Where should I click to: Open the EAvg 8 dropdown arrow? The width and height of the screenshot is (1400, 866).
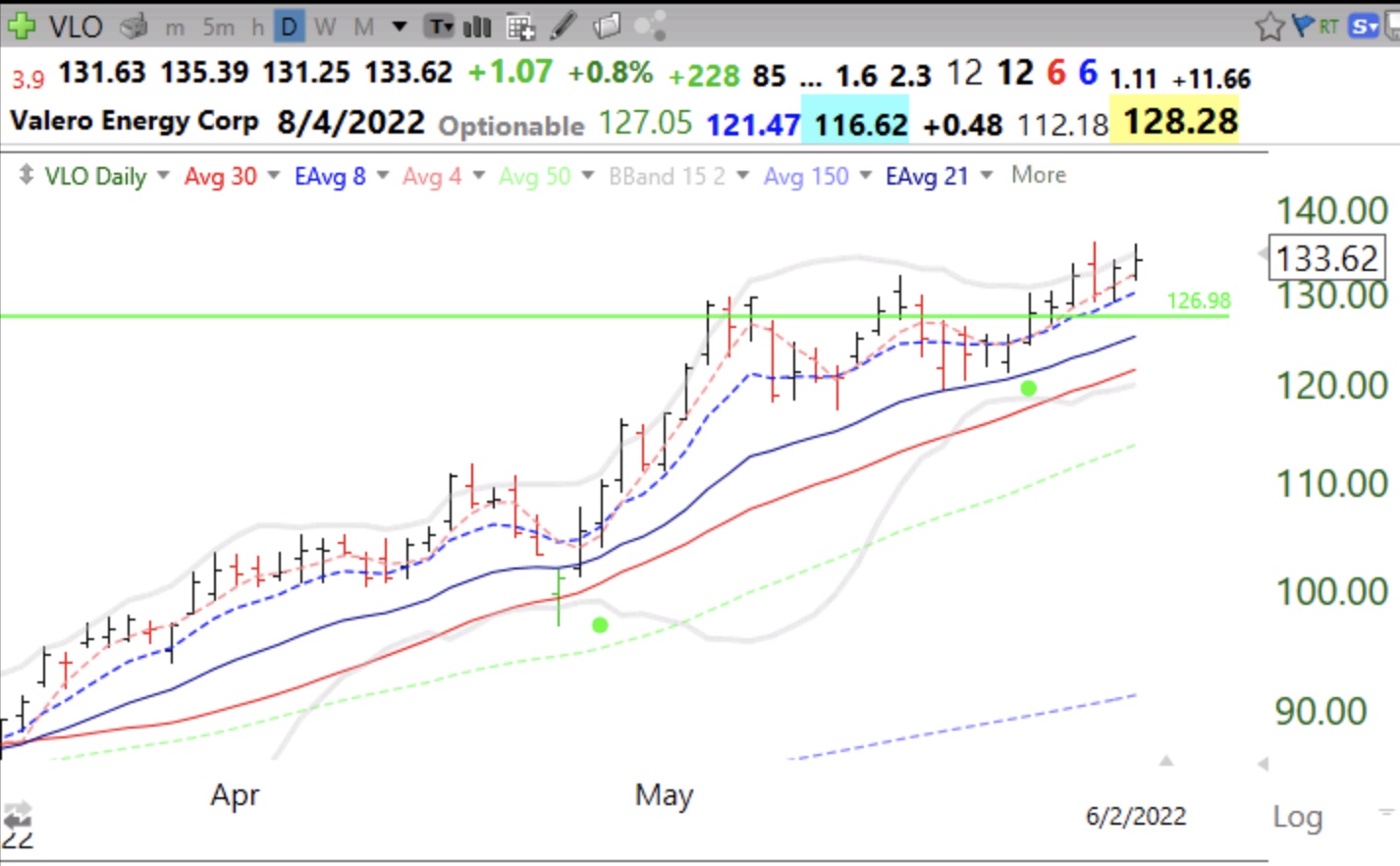[x=383, y=176]
